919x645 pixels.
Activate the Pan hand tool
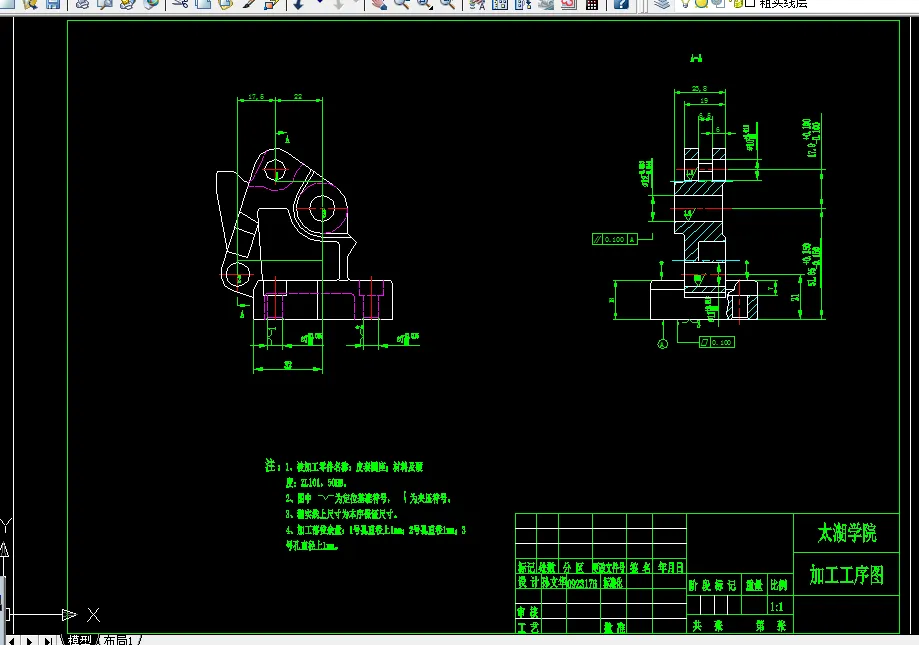click(x=379, y=4)
